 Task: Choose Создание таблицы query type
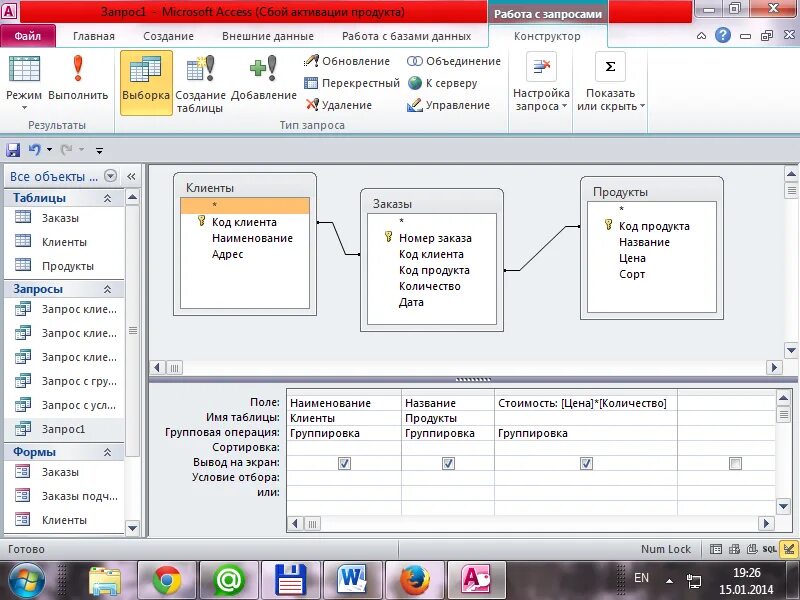200,84
